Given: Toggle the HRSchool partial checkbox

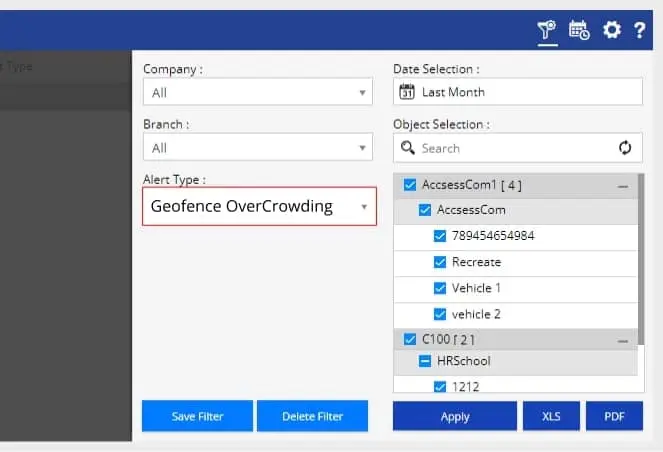Looking at the screenshot, I should [425, 360].
